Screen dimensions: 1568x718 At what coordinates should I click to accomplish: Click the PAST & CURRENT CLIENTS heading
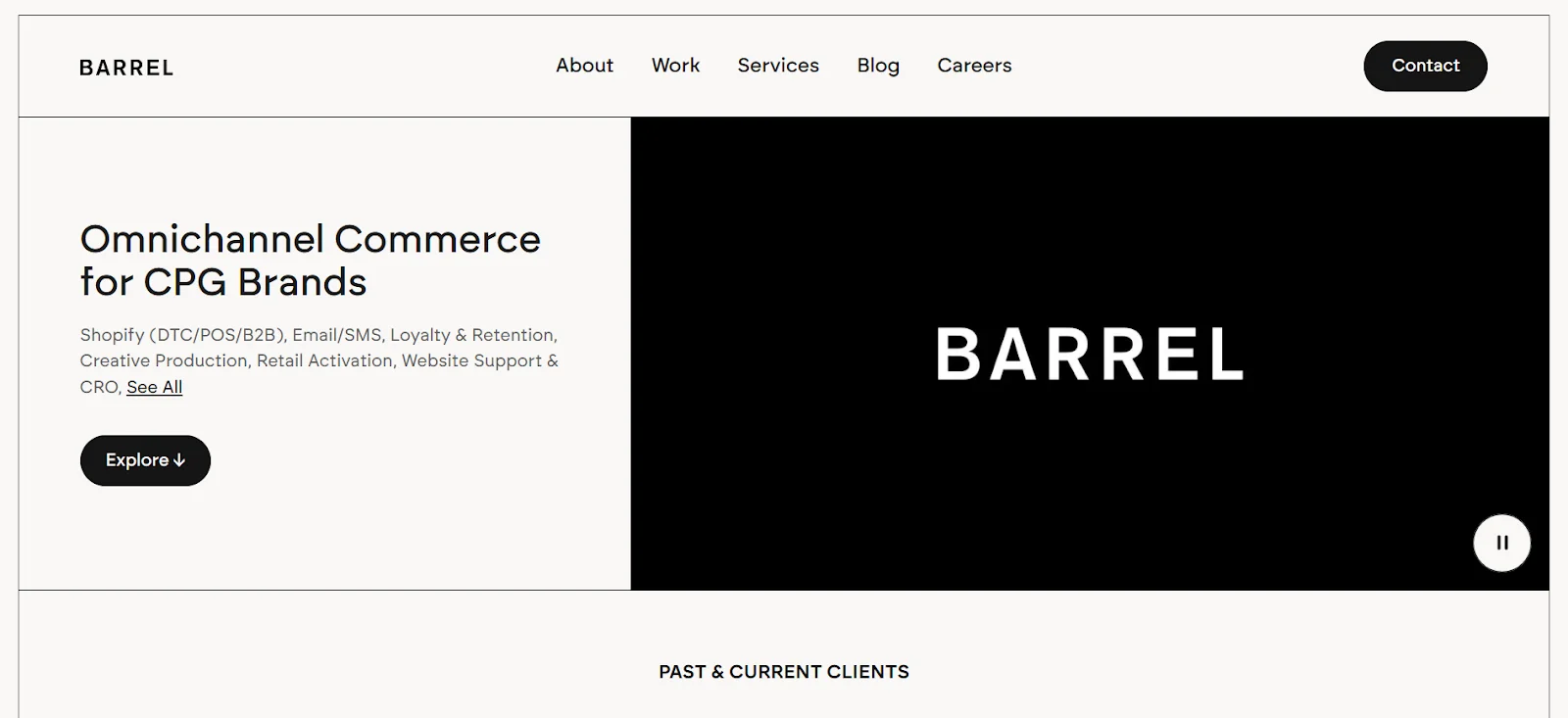(x=784, y=672)
